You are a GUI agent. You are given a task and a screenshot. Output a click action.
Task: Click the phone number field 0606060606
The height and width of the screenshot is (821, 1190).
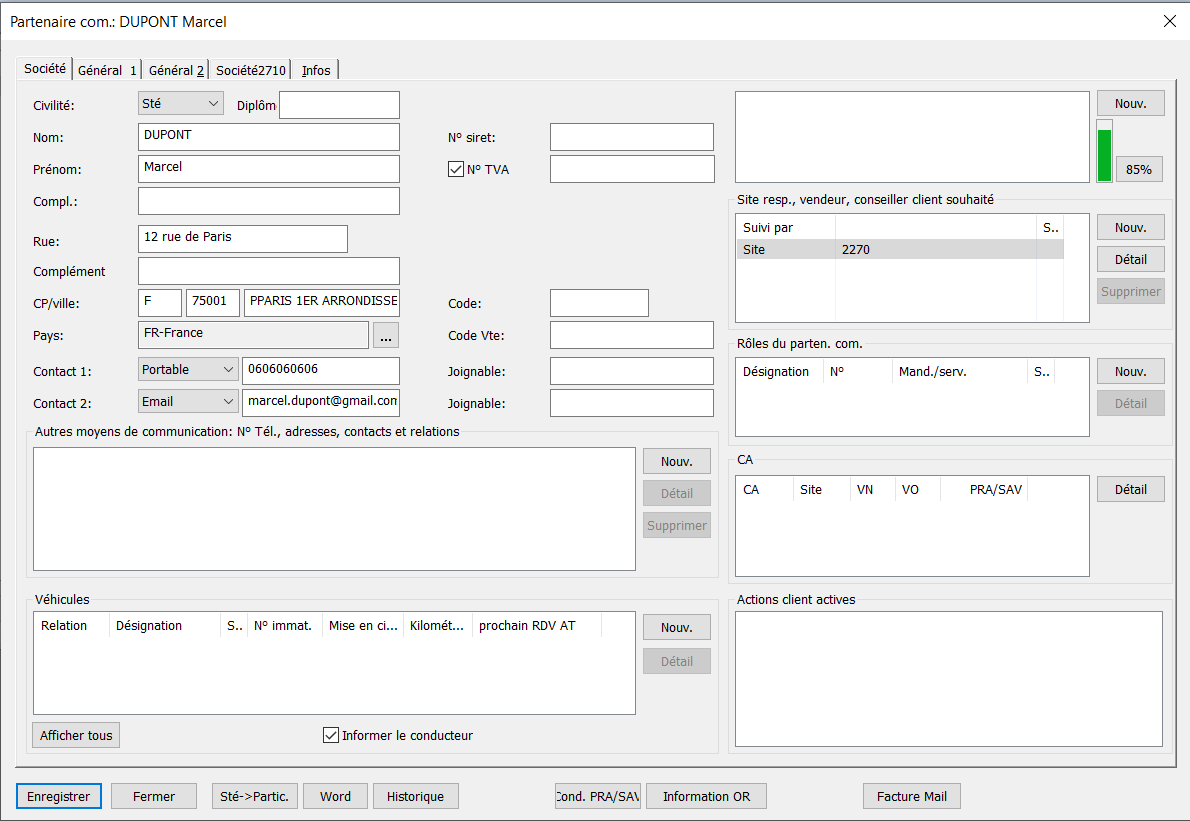pos(321,370)
